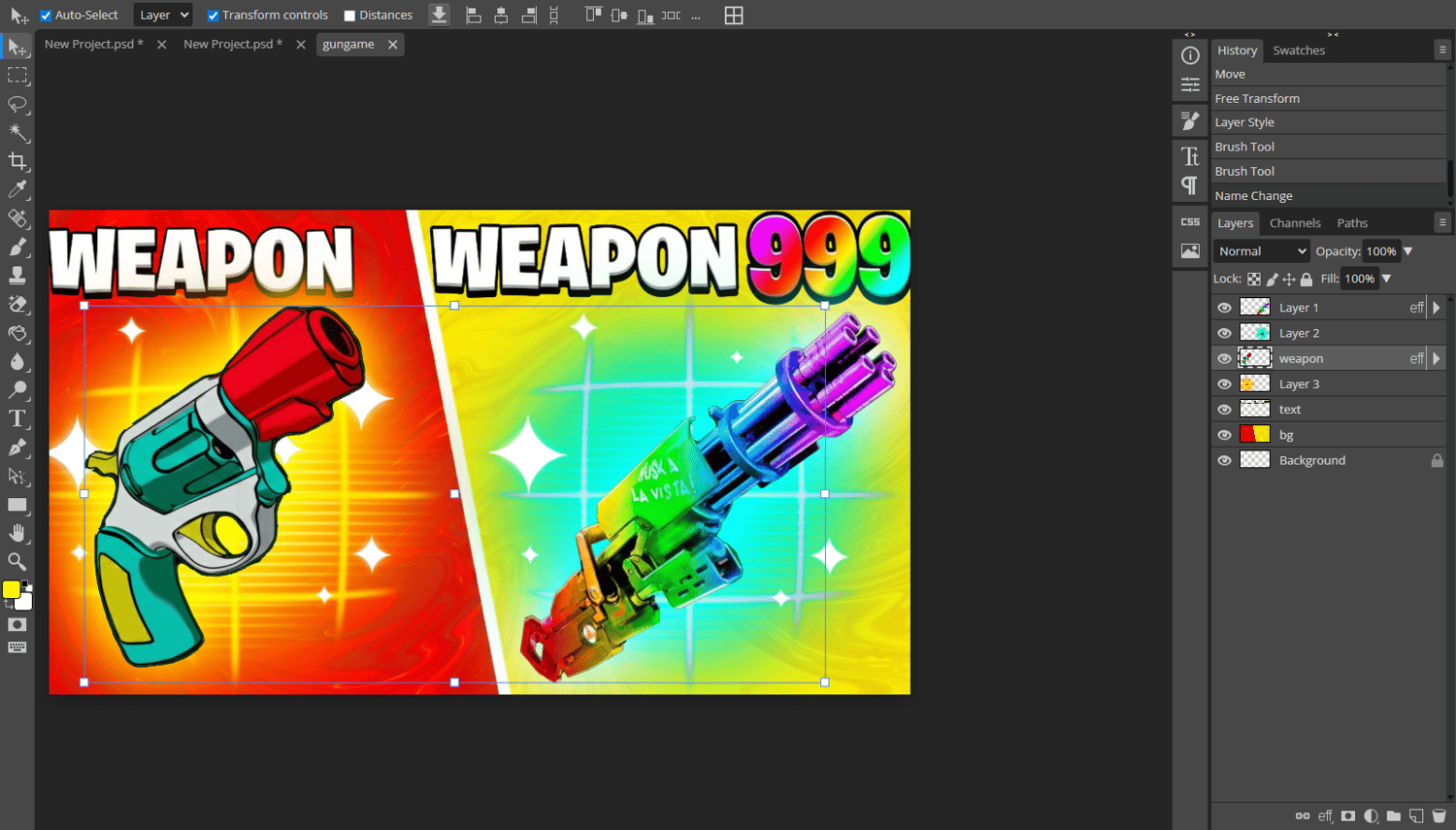The height and width of the screenshot is (830, 1456).
Task: Select the Crop tool
Action: (x=17, y=161)
